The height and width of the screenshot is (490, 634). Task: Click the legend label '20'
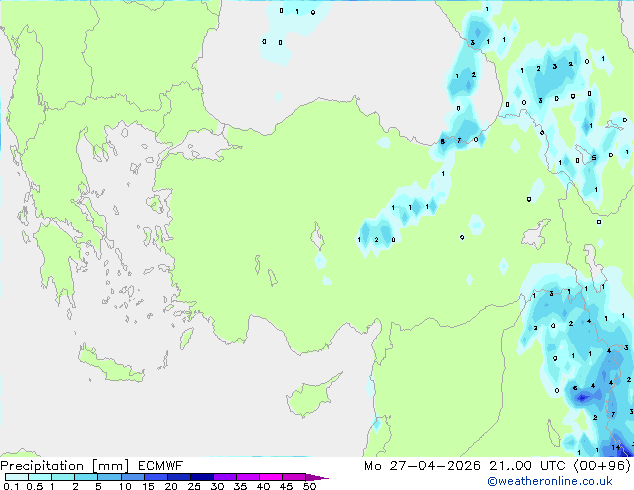point(171,486)
